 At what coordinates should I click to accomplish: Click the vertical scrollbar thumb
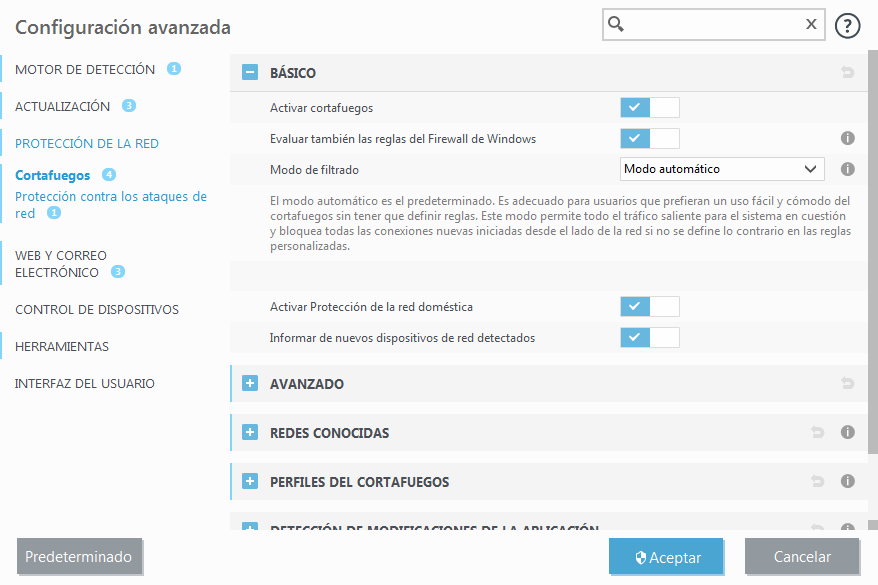coord(872,252)
